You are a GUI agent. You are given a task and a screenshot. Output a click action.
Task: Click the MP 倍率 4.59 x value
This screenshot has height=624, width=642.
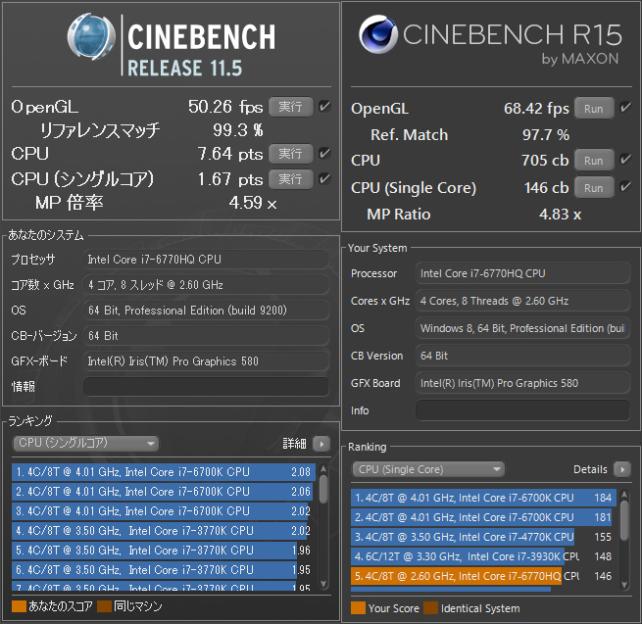[253, 203]
